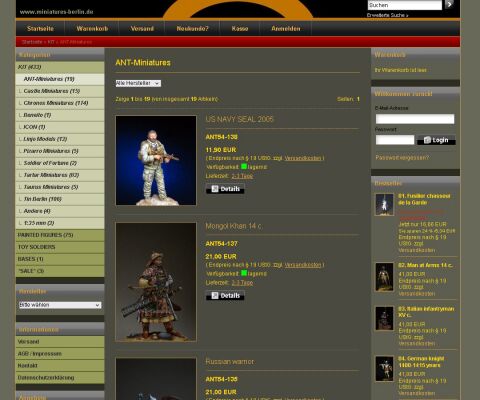Open 02. Man at Arms 14 c. link
Screen dimensions: 480x400
tap(425, 265)
